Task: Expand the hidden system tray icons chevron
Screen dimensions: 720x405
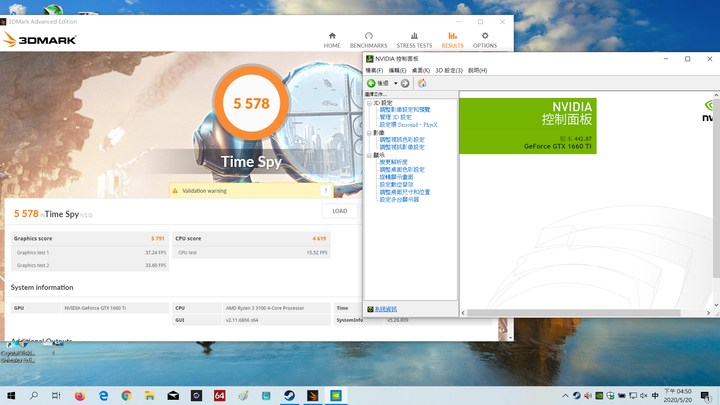Action: 565,395
